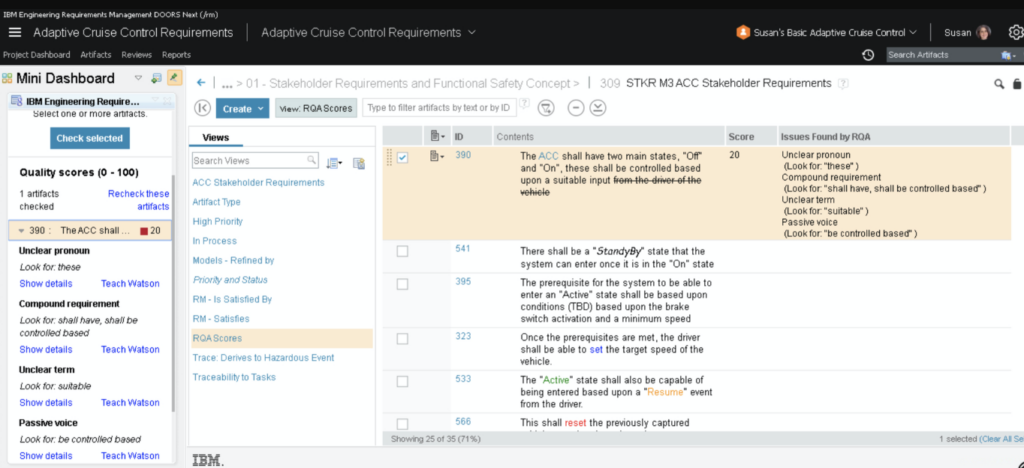The height and width of the screenshot is (468, 1024).
Task: Click the Mini Dashboard grid icon
Action: pyautogui.click(x=7, y=78)
